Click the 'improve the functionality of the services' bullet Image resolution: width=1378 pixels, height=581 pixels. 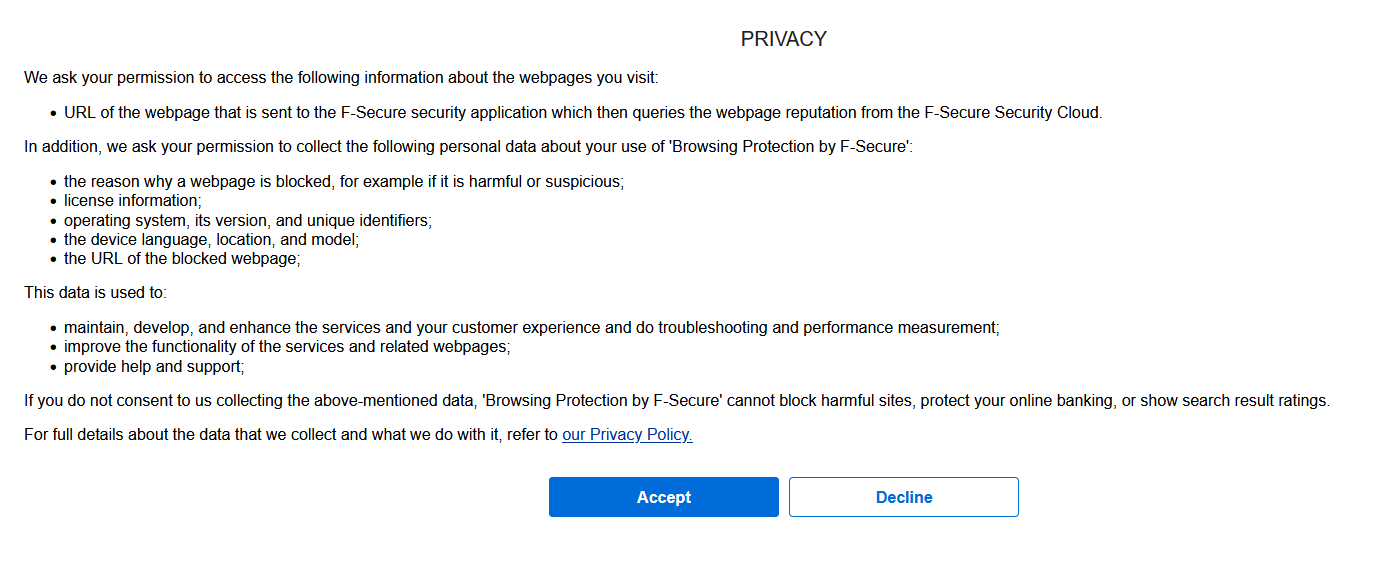[287, 347]
